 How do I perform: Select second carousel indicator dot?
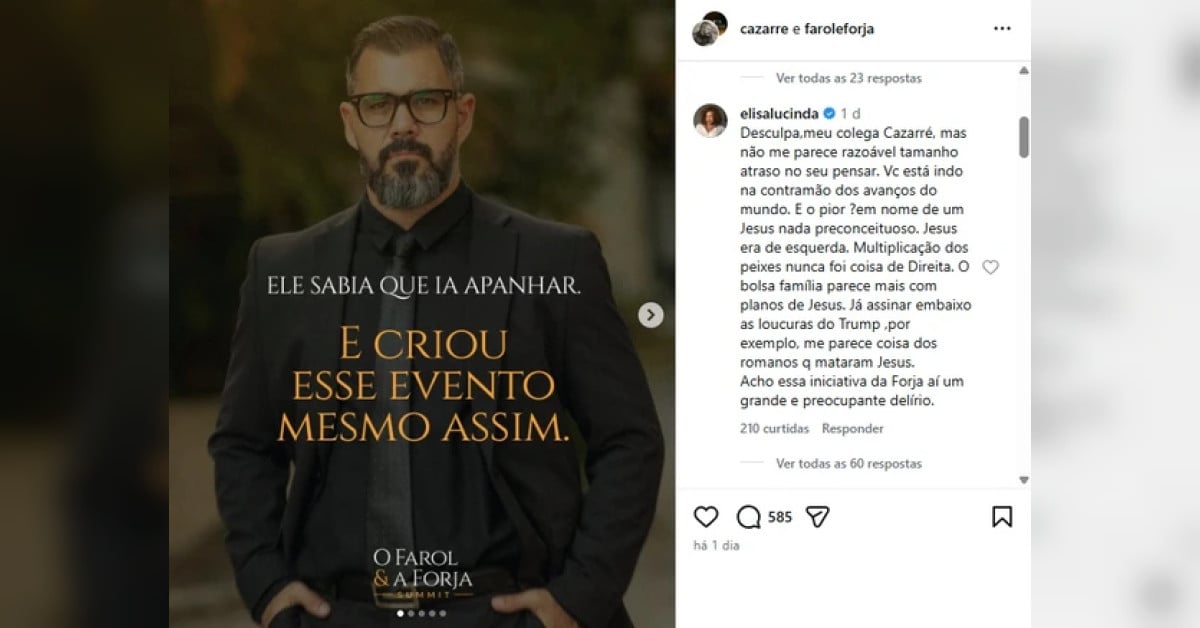(x=410, y=613)
